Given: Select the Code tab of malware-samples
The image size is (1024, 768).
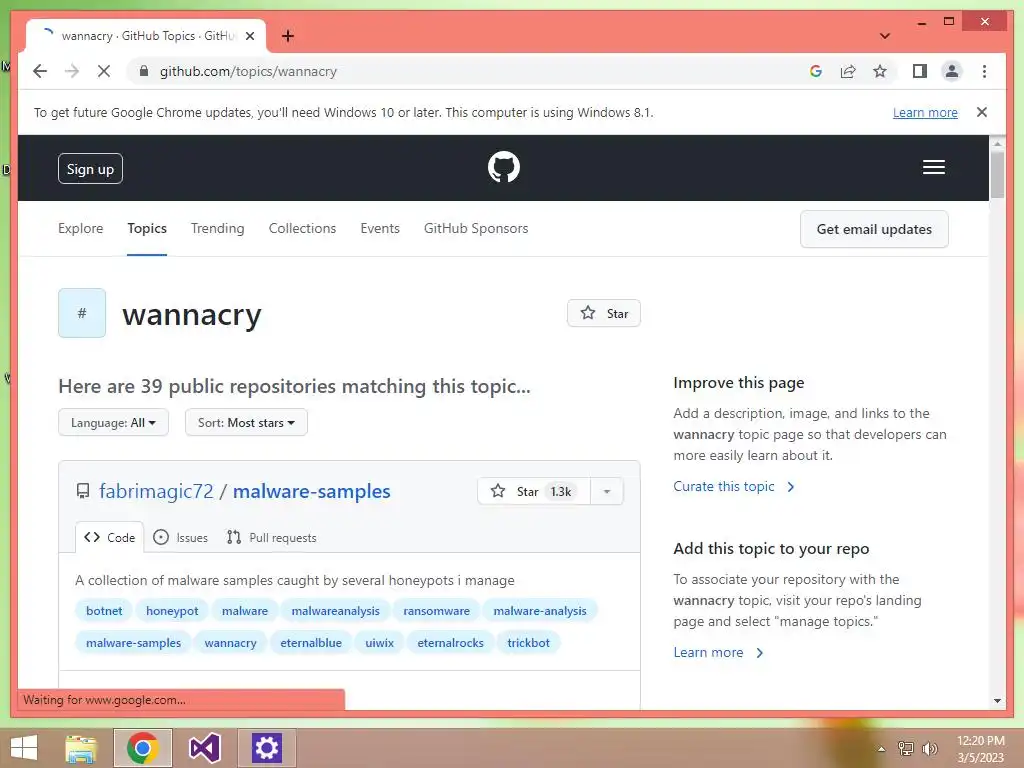Looking at the screenshot, I should [109, 537].
